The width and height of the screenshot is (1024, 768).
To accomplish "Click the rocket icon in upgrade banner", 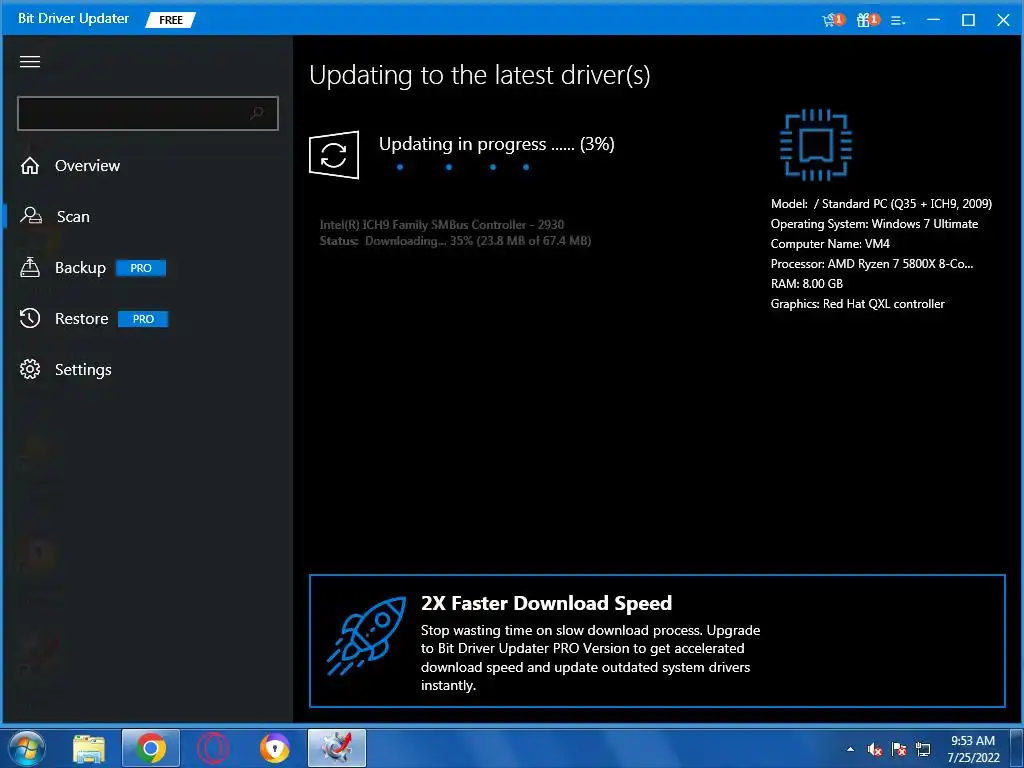I will click(366, 636).
